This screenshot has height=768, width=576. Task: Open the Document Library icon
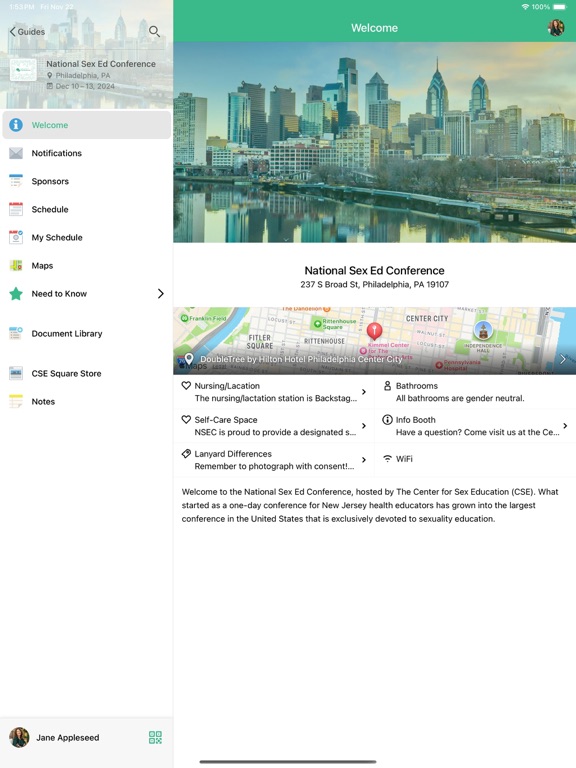[x=16, y=333]
